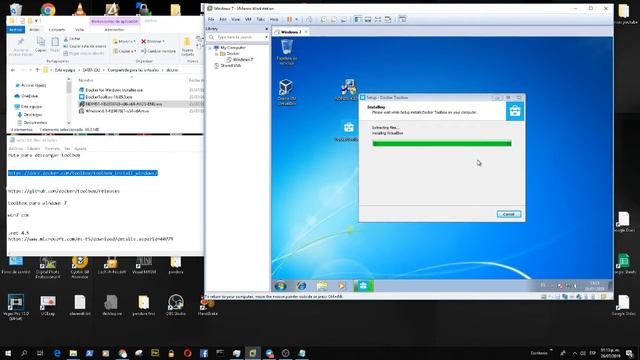Image resolution: width=640 pixels, height=360 pixels.
Task: Click the Oracle VM VirtualBox desktop icon in VM
Action: 286,92
